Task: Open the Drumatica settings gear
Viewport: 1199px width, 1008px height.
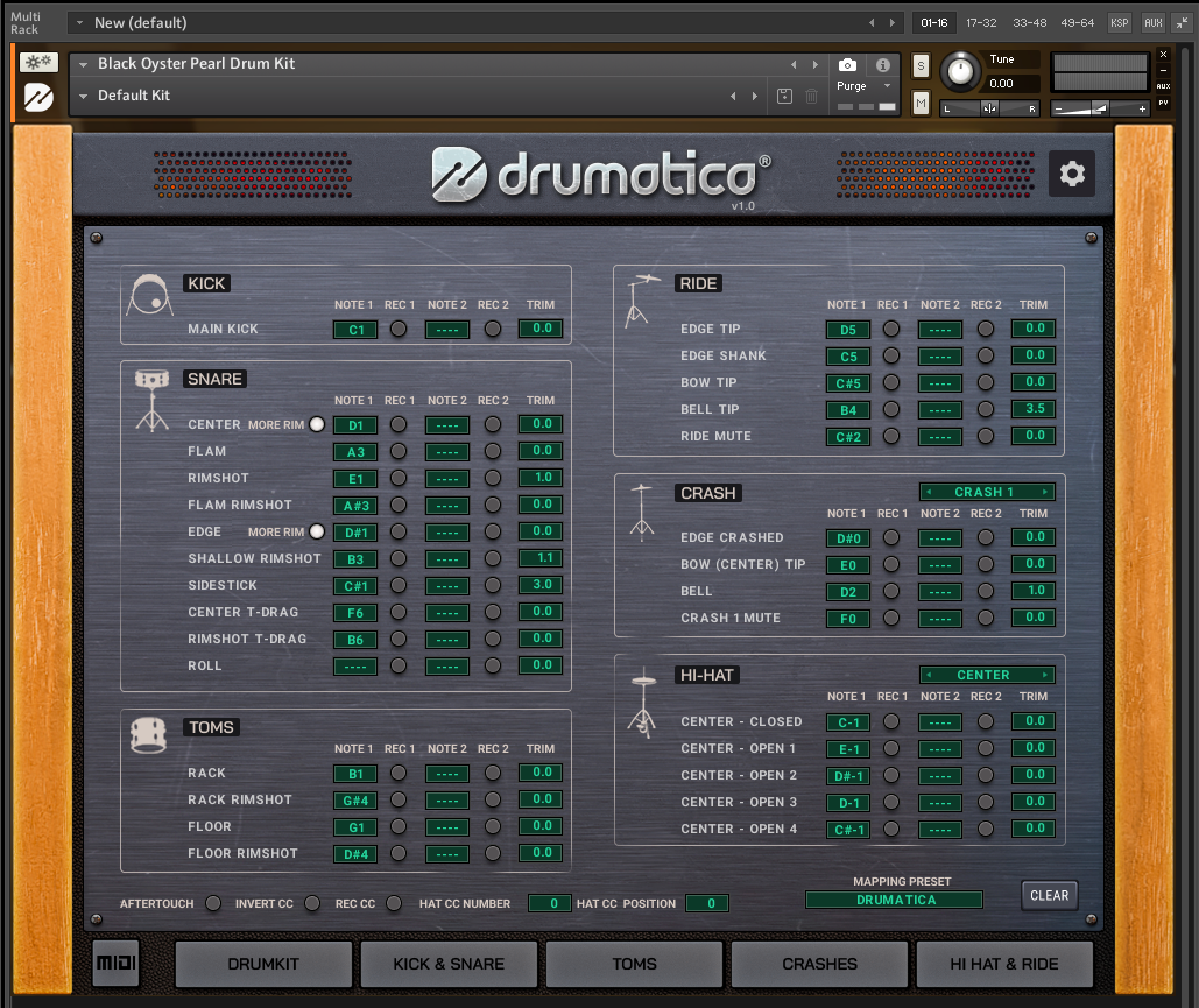Action: tap(1072, 174)
